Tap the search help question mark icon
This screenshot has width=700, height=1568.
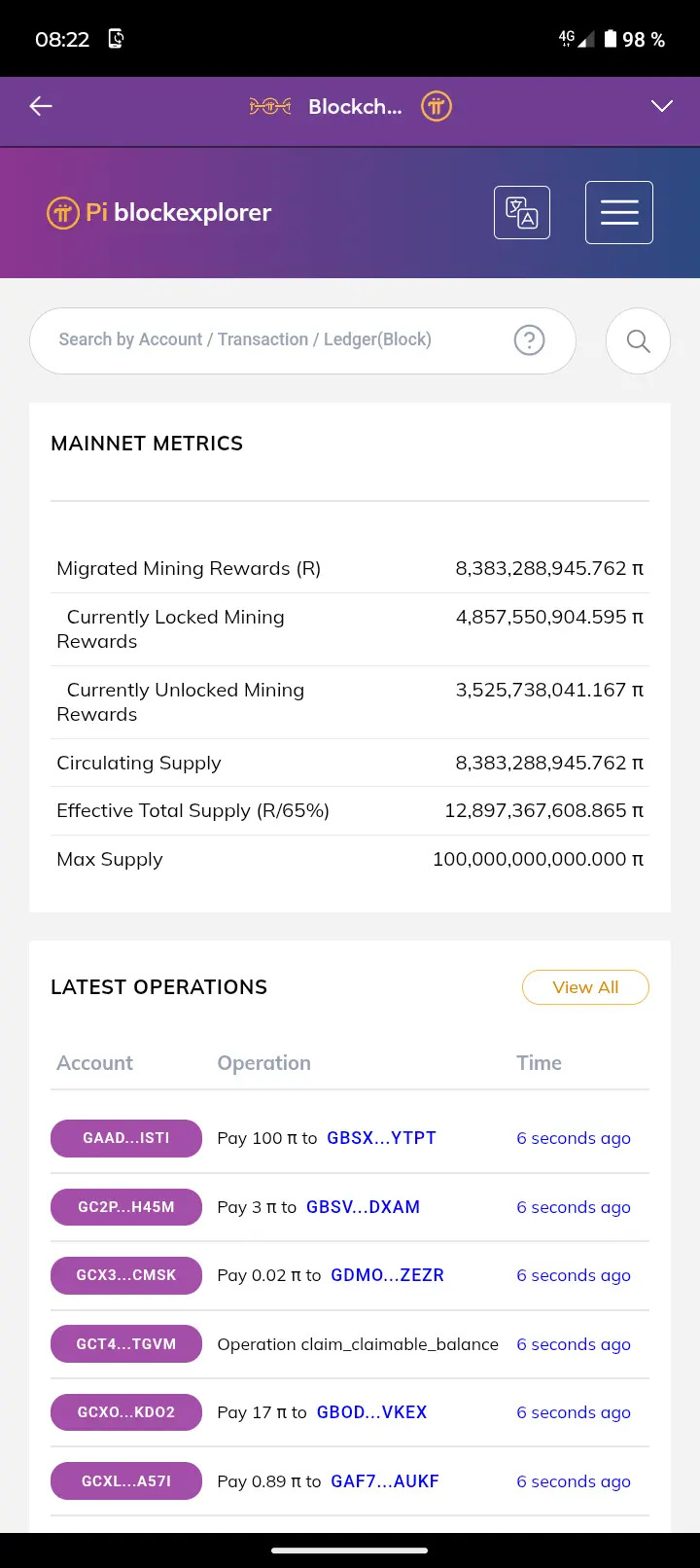click(x=529, y=340)
